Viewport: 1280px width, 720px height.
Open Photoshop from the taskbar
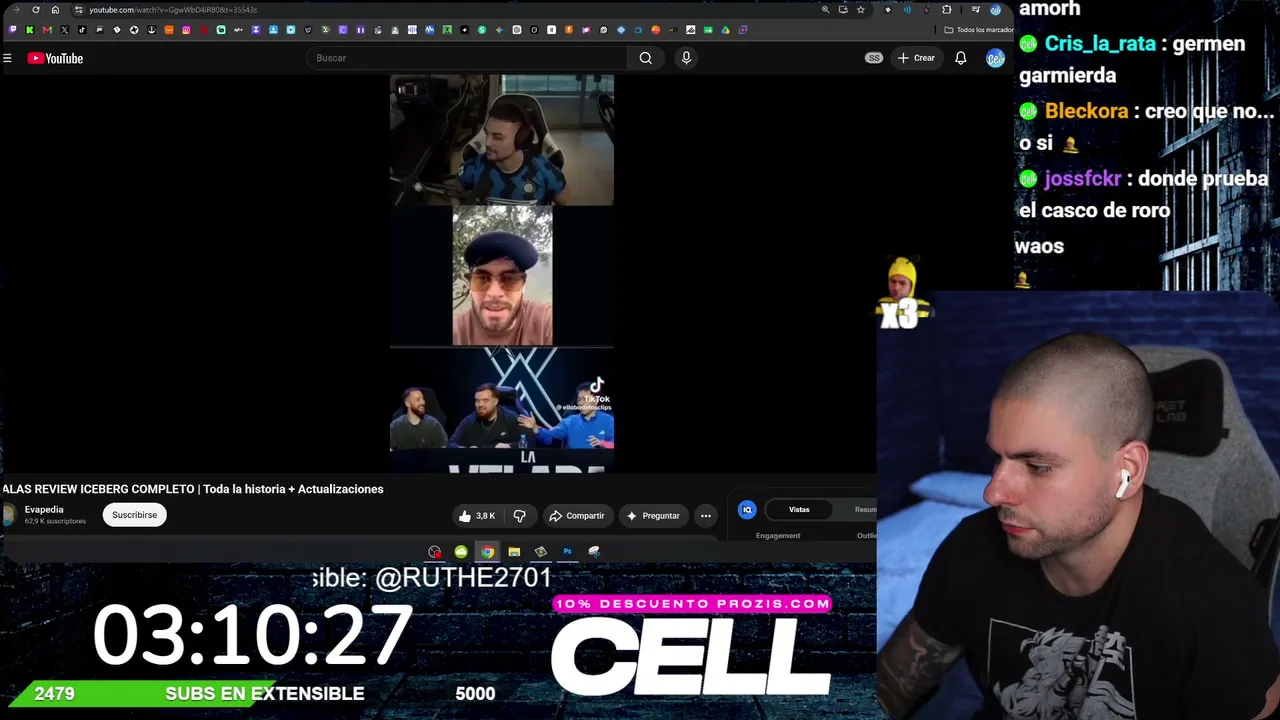click(x=567, y=552)
